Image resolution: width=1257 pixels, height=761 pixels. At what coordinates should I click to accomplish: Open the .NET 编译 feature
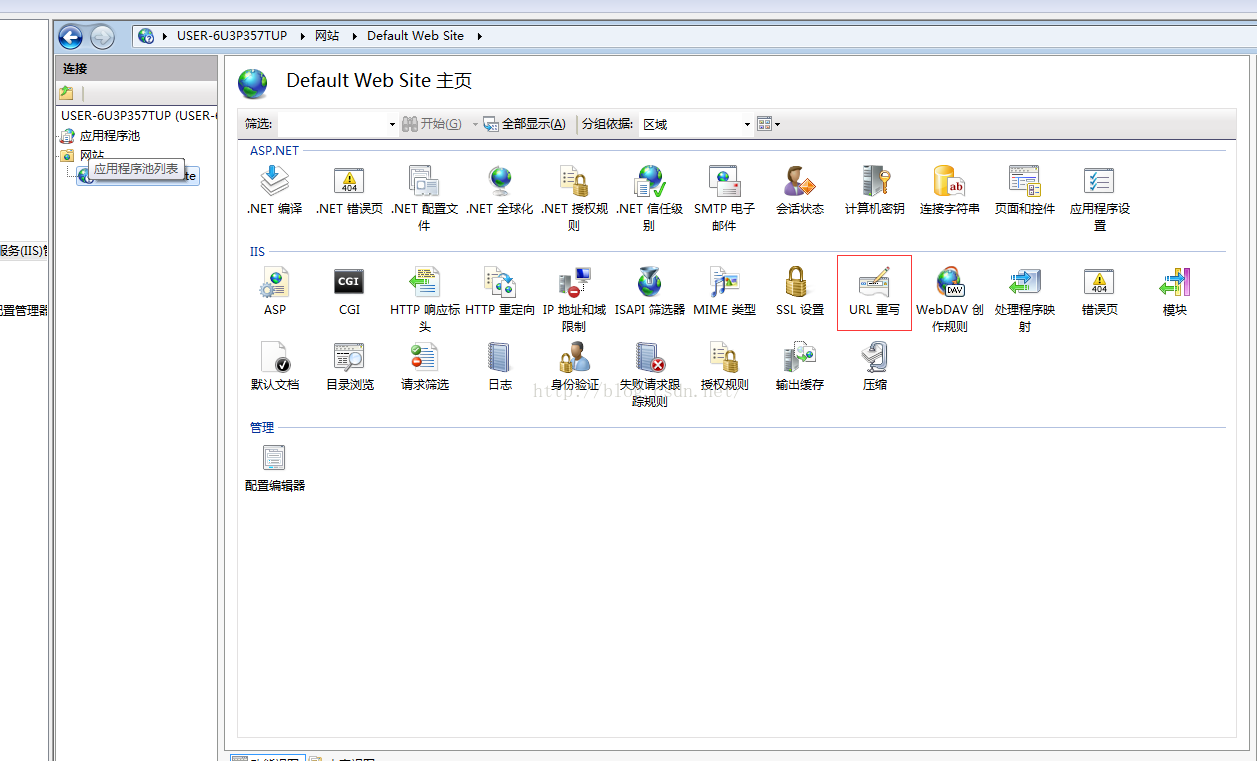pyautogui.click(x=275, y=190)
